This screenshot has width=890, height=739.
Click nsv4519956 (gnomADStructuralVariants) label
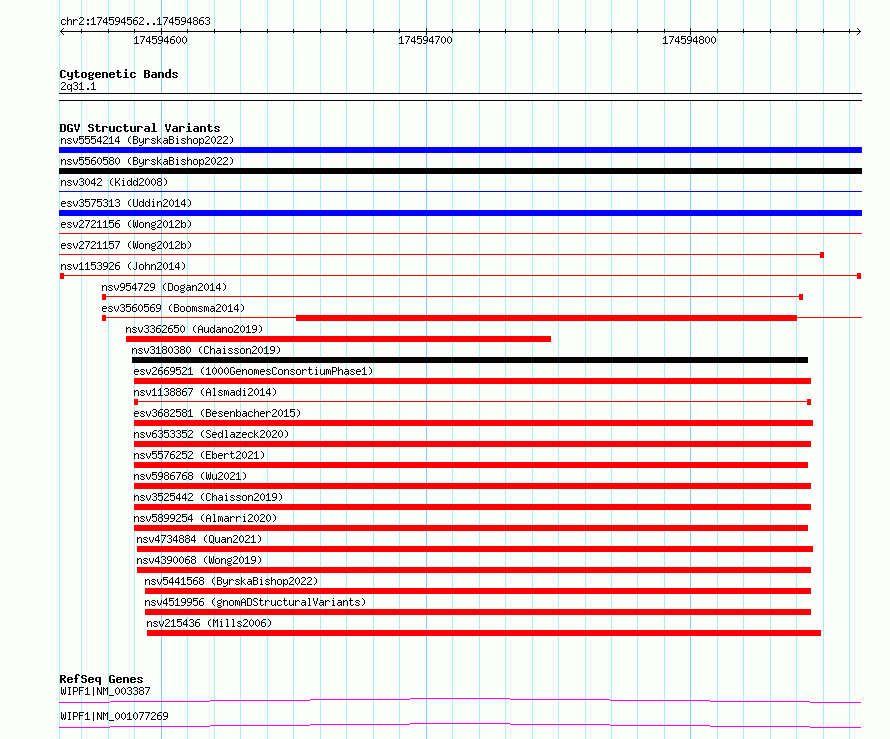point(255,602)
